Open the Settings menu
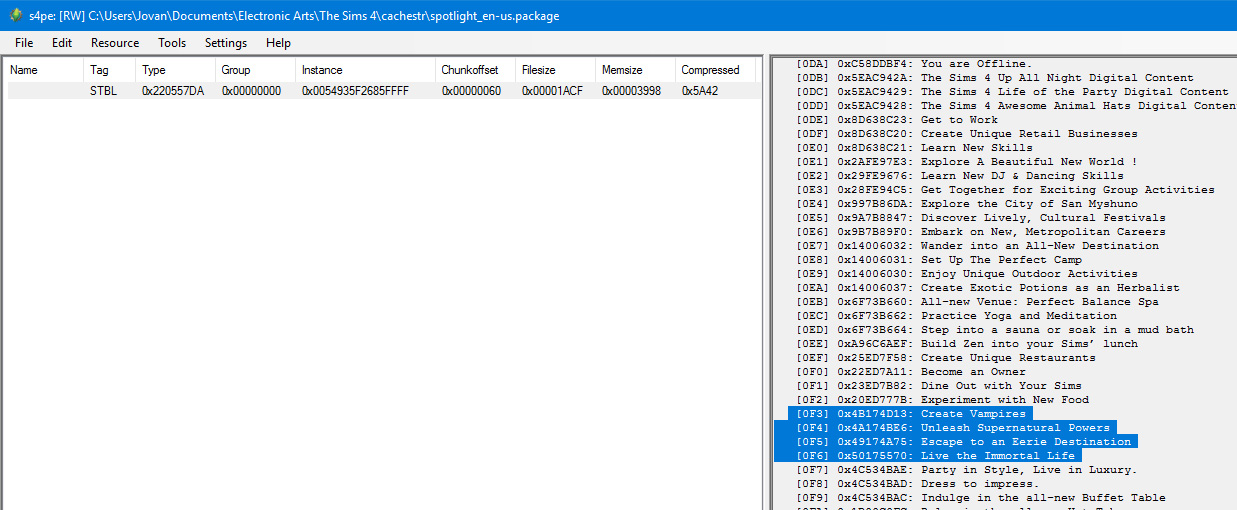Screen dimensions: 1237x510 click(226, 43)
